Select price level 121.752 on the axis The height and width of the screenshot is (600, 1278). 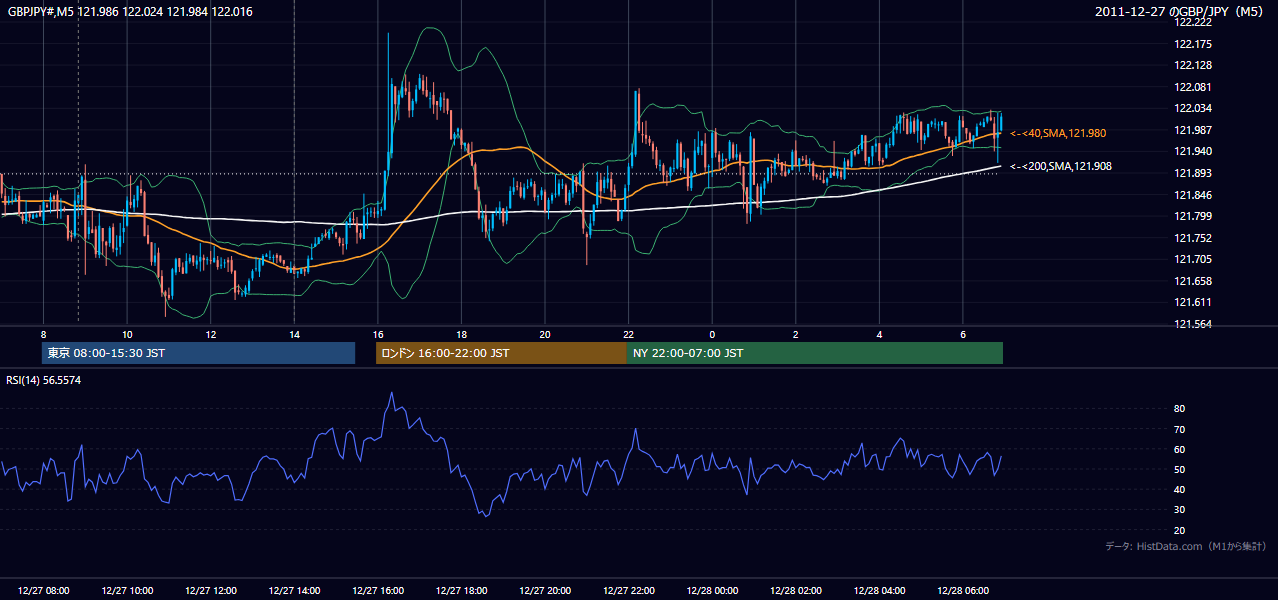1194,238
